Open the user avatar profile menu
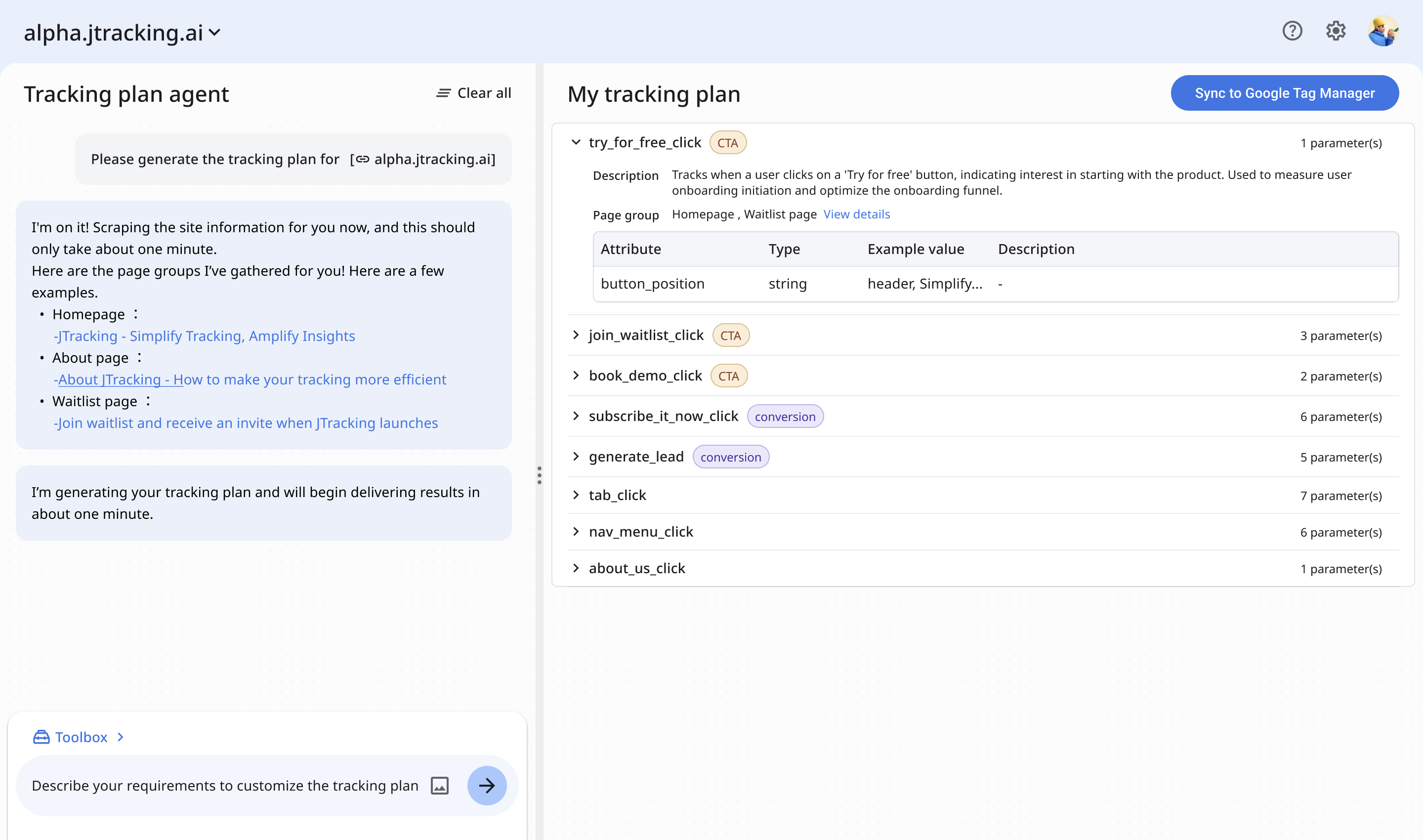 pyautogui.click(x=1383, y=31)
